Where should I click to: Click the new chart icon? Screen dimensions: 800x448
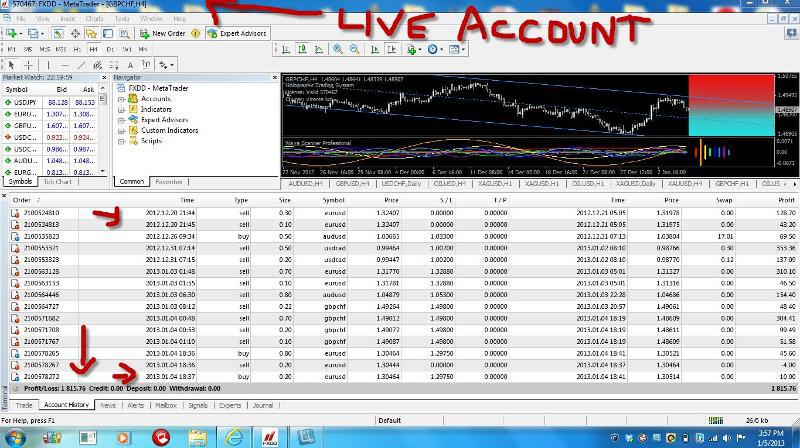(12, 33)
